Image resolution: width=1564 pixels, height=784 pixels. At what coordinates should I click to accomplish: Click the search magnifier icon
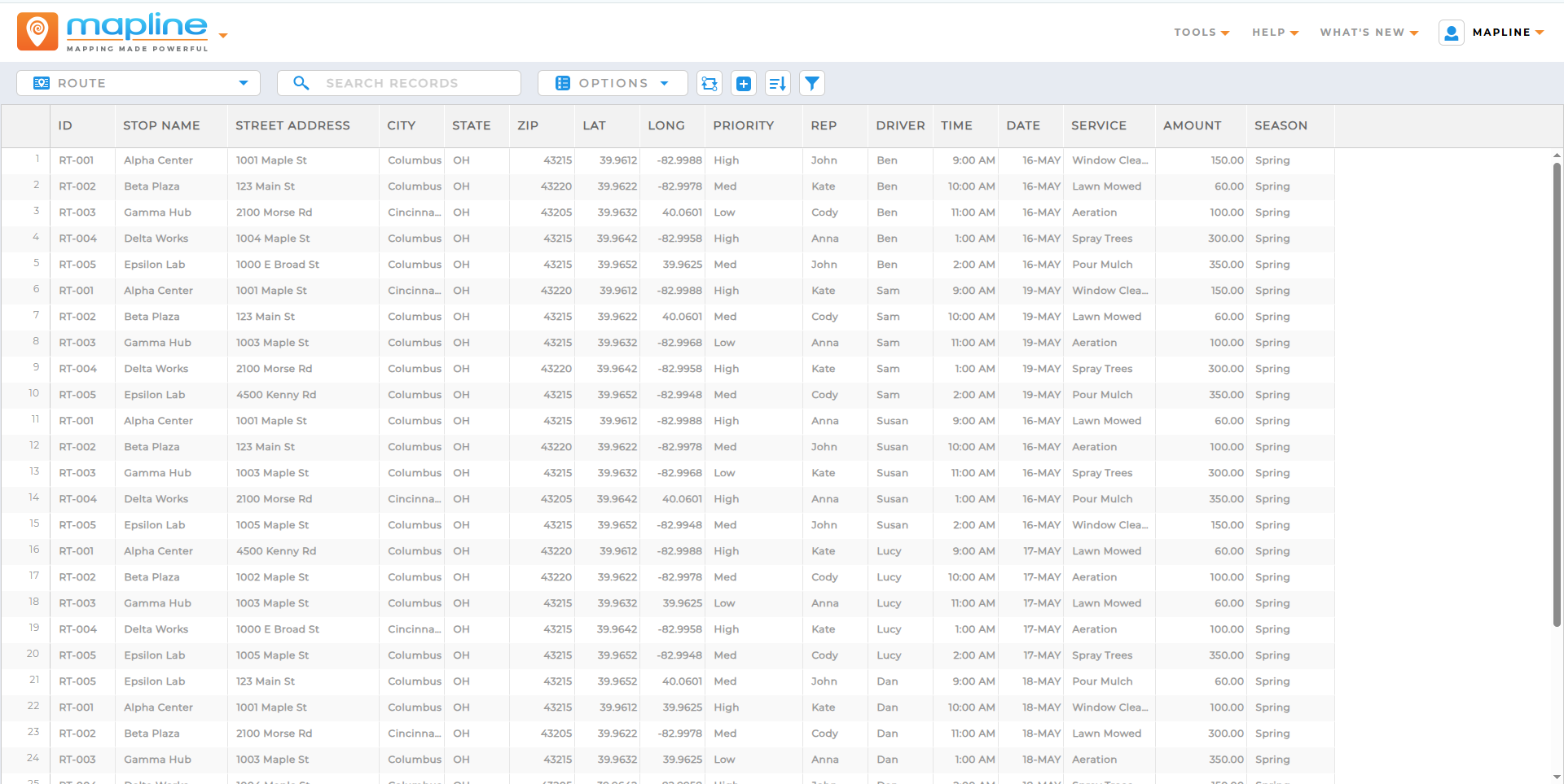(x=301, y=82)
